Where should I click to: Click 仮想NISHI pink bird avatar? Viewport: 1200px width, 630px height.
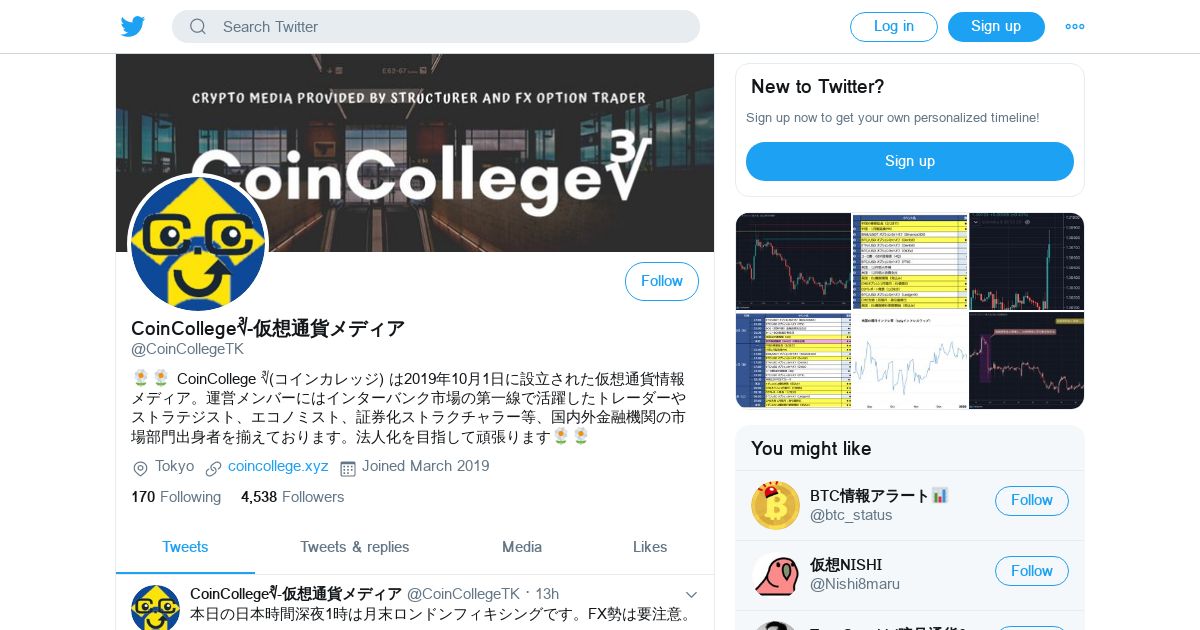(x=775, y=576)
